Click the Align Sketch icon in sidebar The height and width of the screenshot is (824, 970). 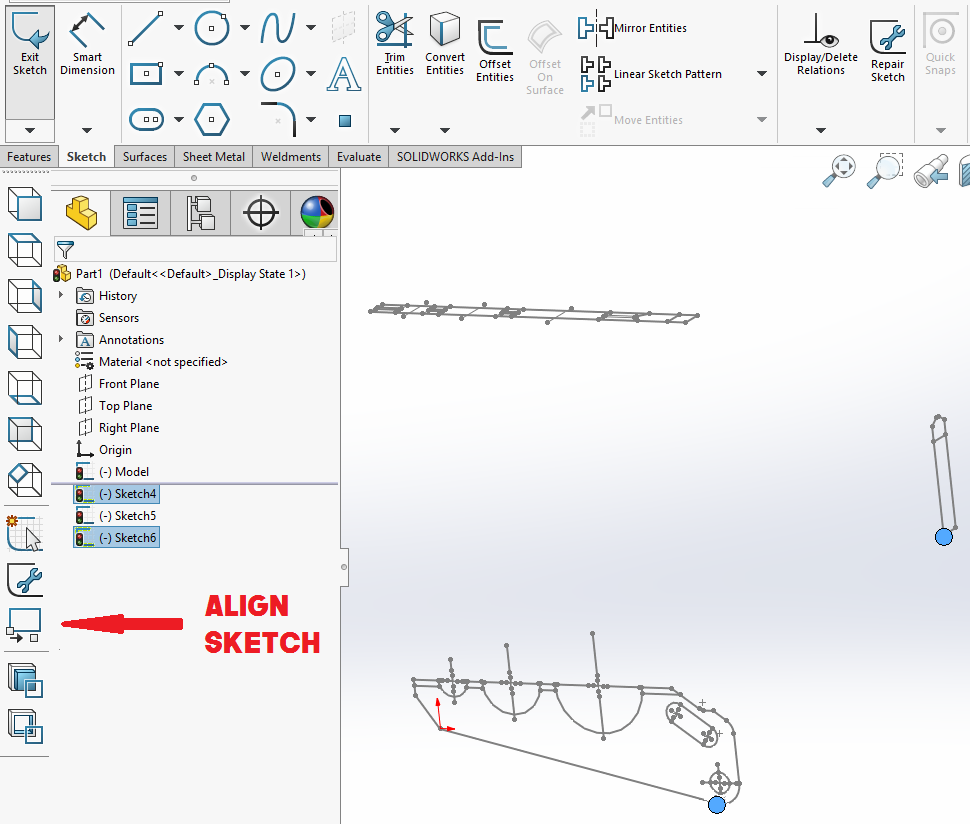point(24,625)
